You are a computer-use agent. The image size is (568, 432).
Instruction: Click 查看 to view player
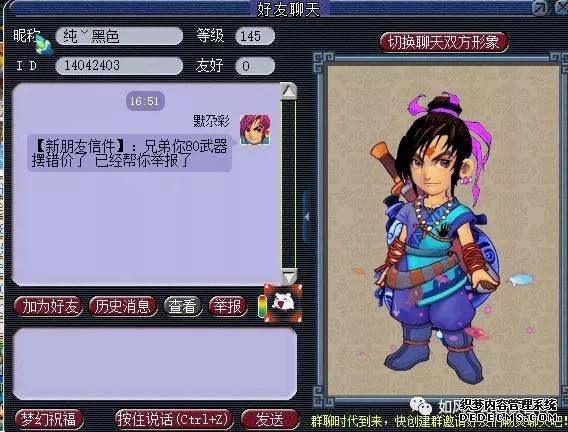[x=183, y=307]
